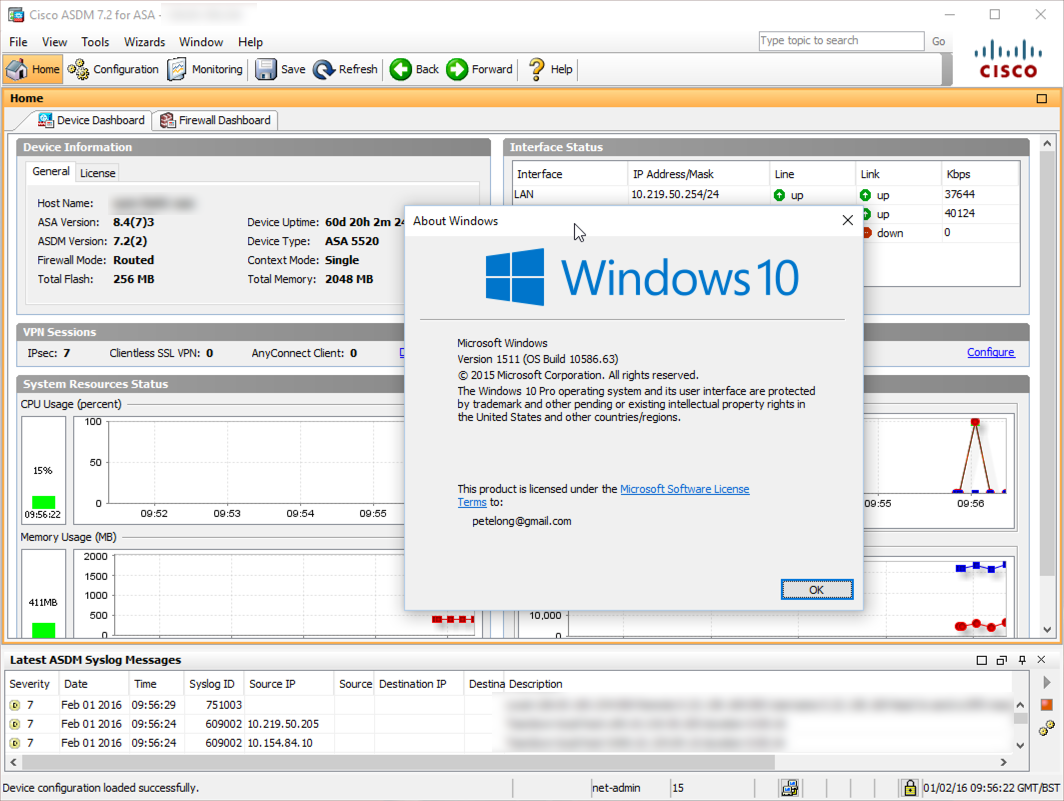Viewport: 1064px width, 801px height.
Task: Click the Source IP column header
Action: pyautogui.click(x=289, y=684)
